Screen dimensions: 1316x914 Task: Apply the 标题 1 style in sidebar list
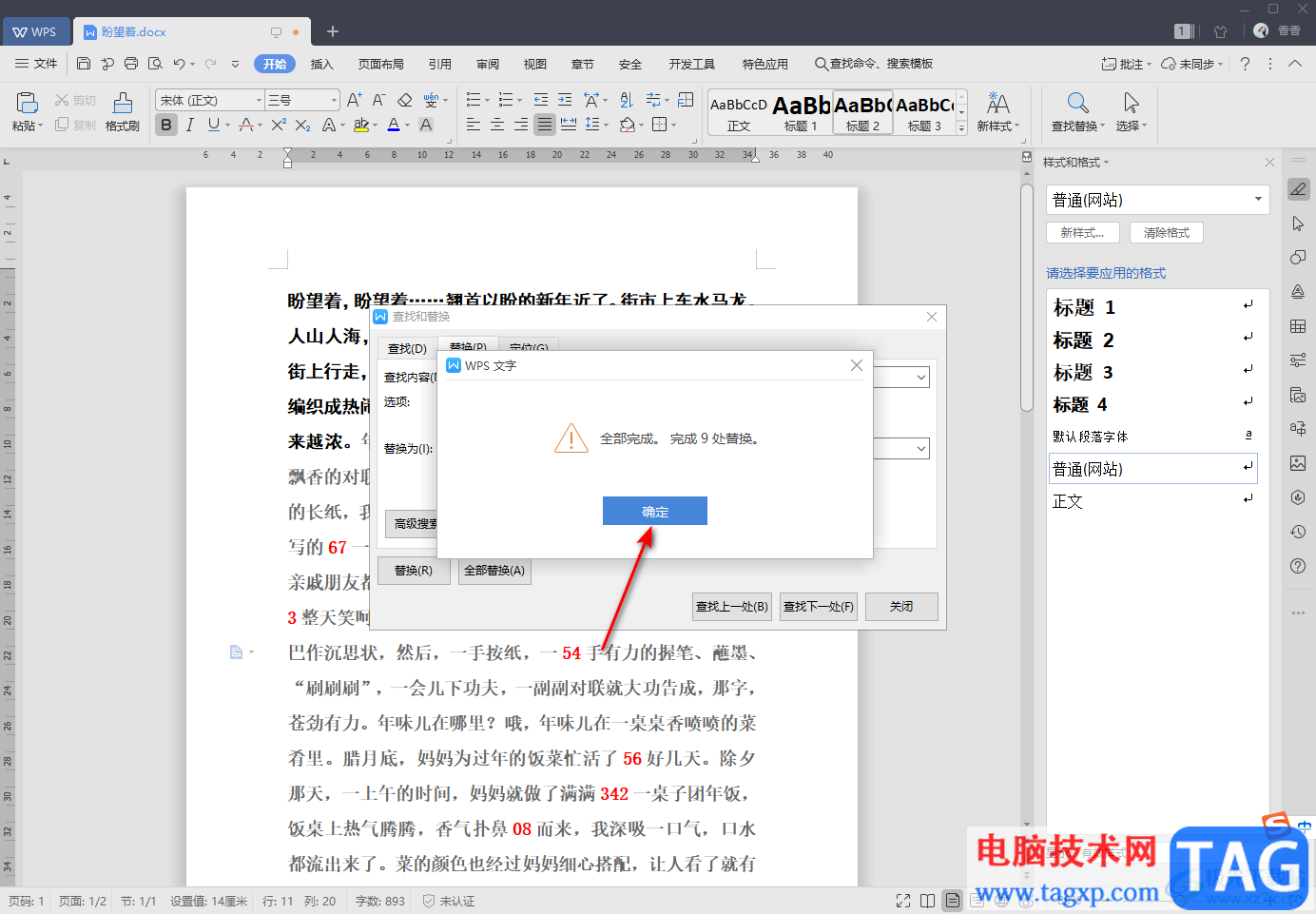(1154, 307)
